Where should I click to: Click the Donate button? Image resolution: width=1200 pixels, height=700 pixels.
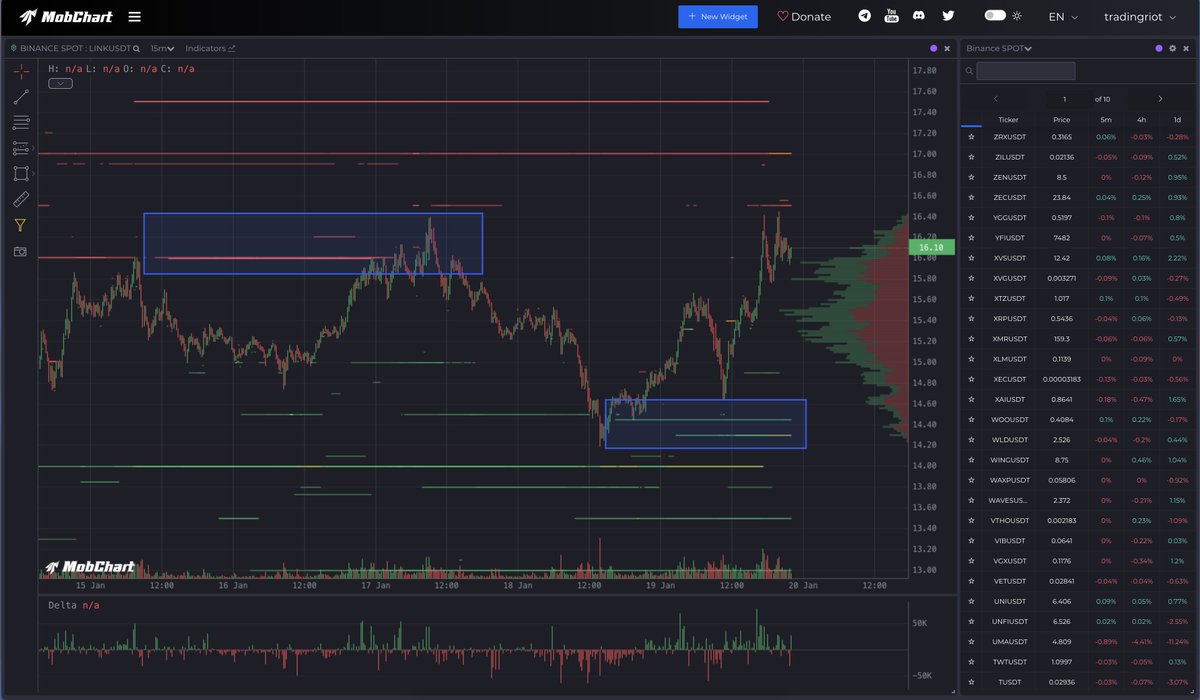(803, 16)
